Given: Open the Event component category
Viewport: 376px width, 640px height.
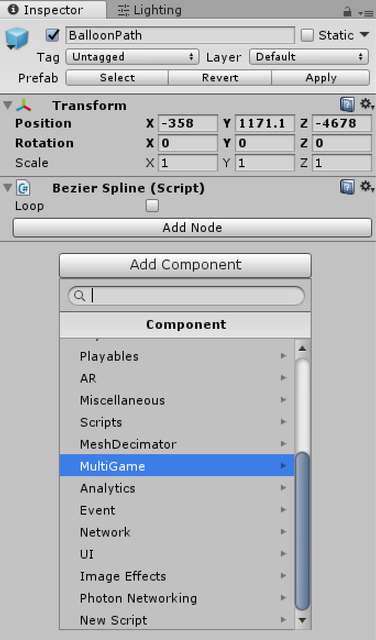Looking at the screenshot, I should click(x=177, y=510).
